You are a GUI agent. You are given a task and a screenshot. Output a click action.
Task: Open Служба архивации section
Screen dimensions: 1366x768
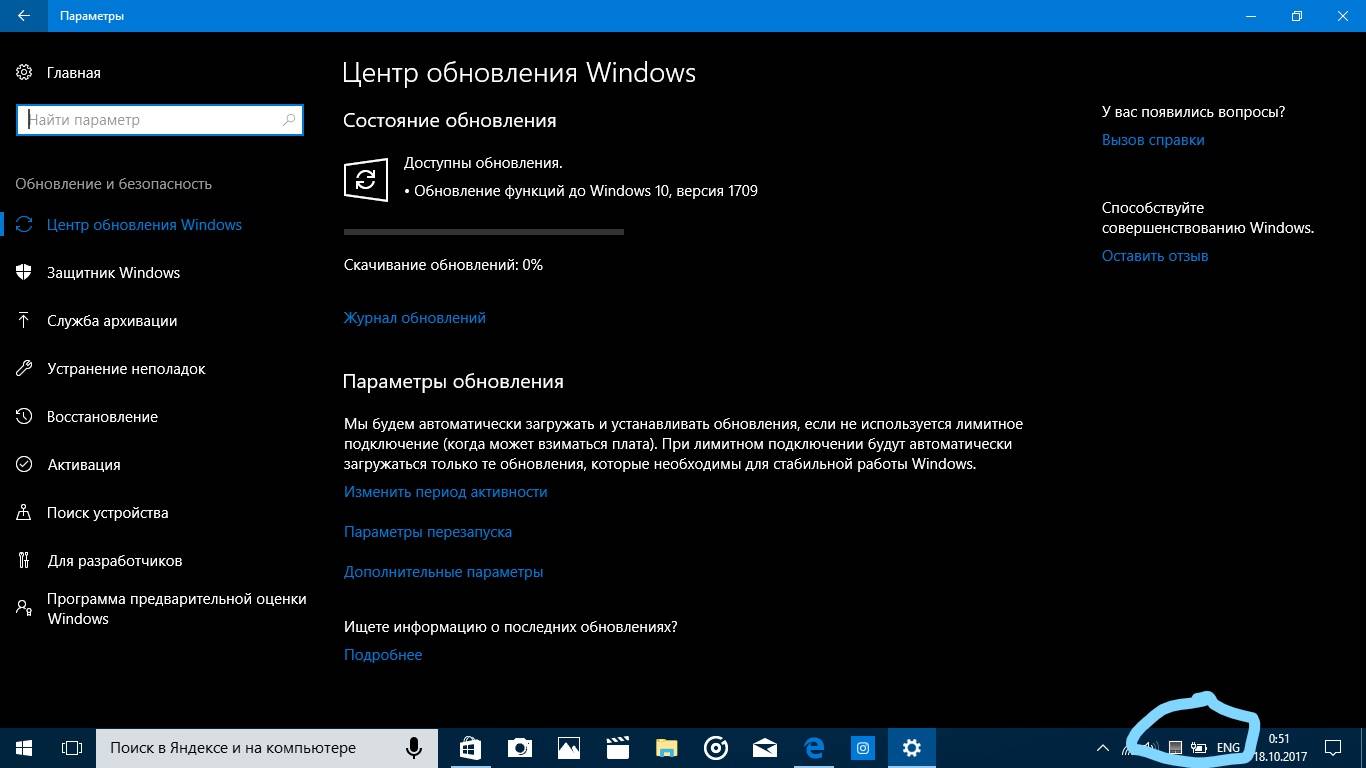pyautogui.click(x=112, y=321)
